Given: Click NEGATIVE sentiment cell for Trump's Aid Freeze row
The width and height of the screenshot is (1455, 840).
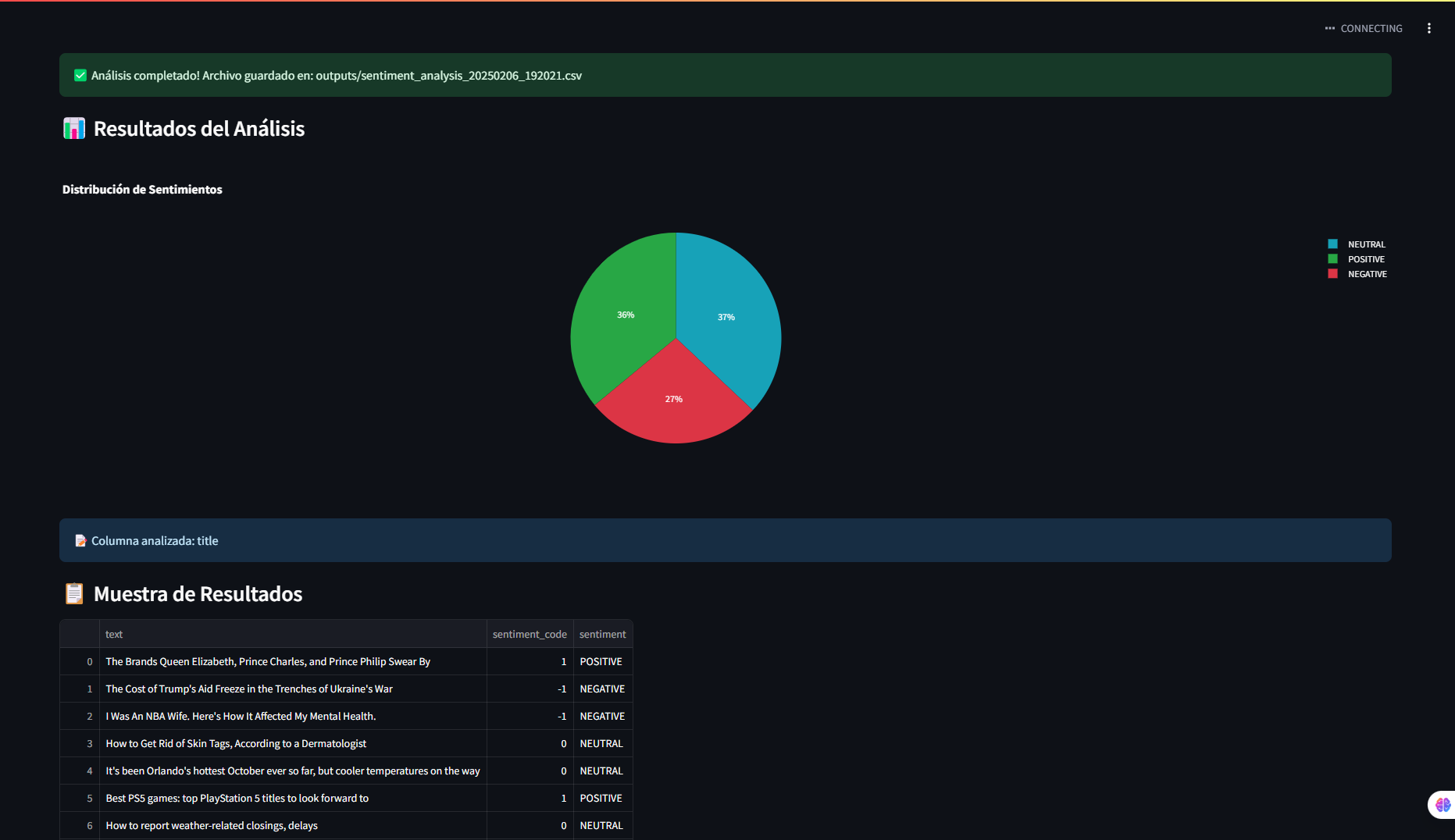Looking at the screenshot, I should 603,689.
